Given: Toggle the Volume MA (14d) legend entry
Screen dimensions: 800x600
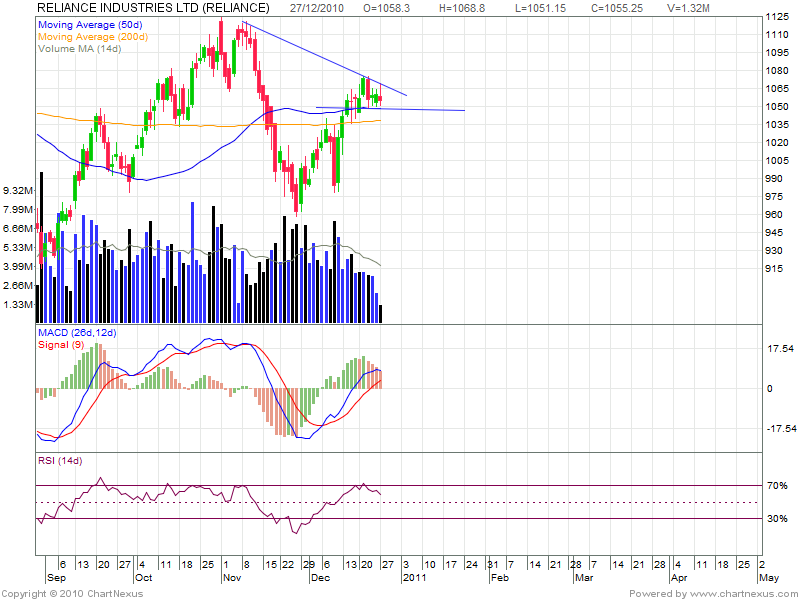Looking at the screenshot, I should pyautogui.click(x=79, y=46).
